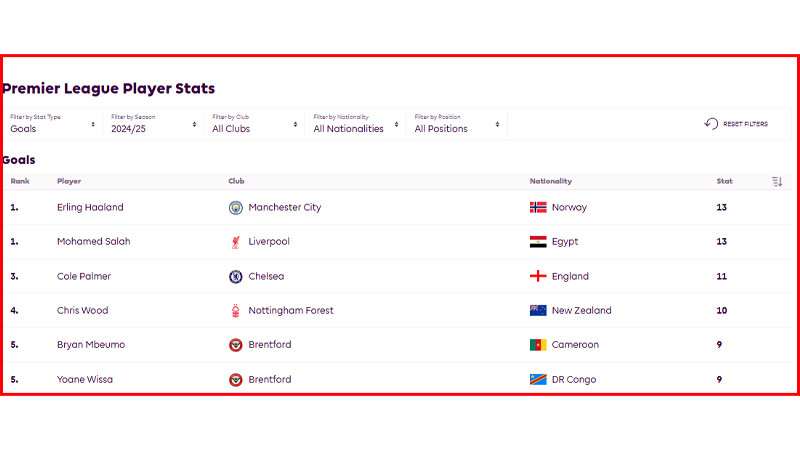The height and width of the screenshot is (450, 800).
Task: Click the Manchester City club crest
Action: tap(236, 208)
